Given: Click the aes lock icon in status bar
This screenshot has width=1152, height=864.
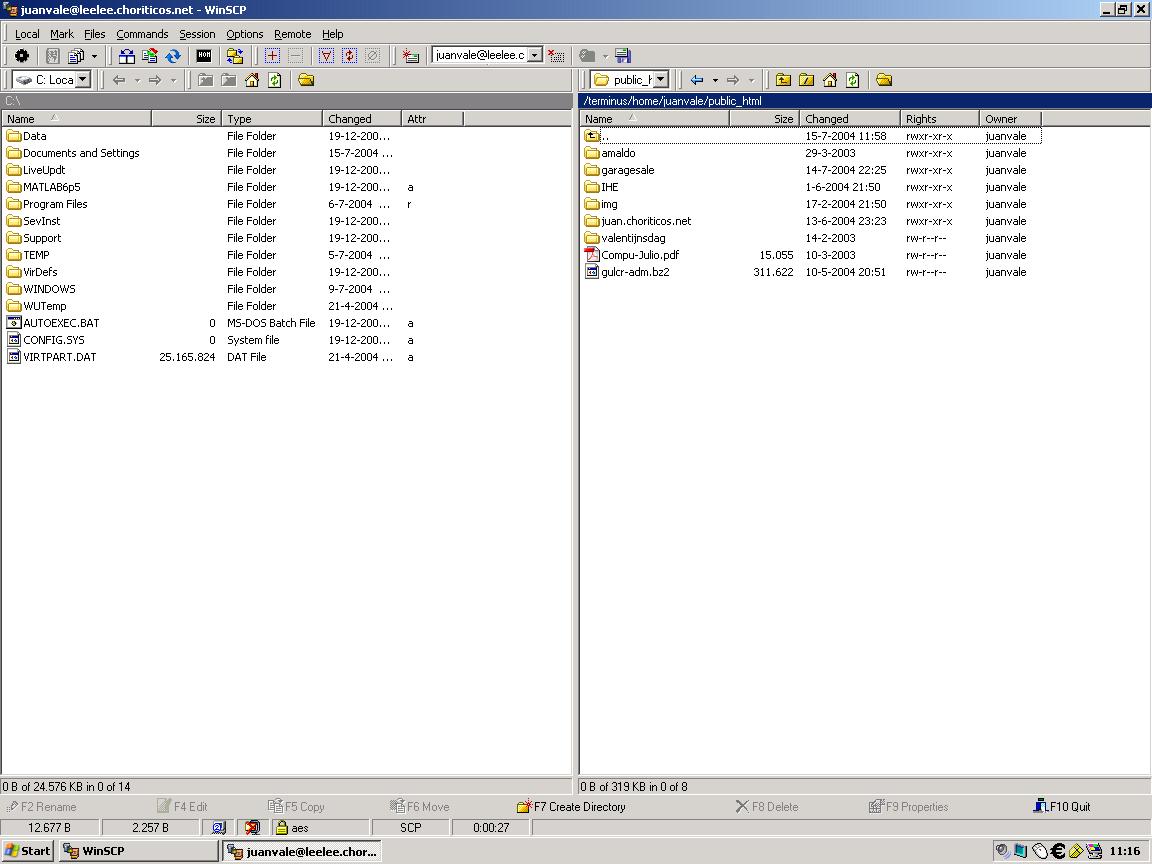Looking at the screenshot, I should pos(281,828).
